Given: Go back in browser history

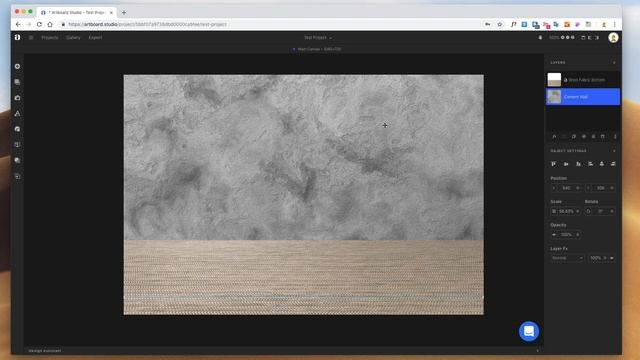Looking at the screenshot, I should (x=18, y=24).
